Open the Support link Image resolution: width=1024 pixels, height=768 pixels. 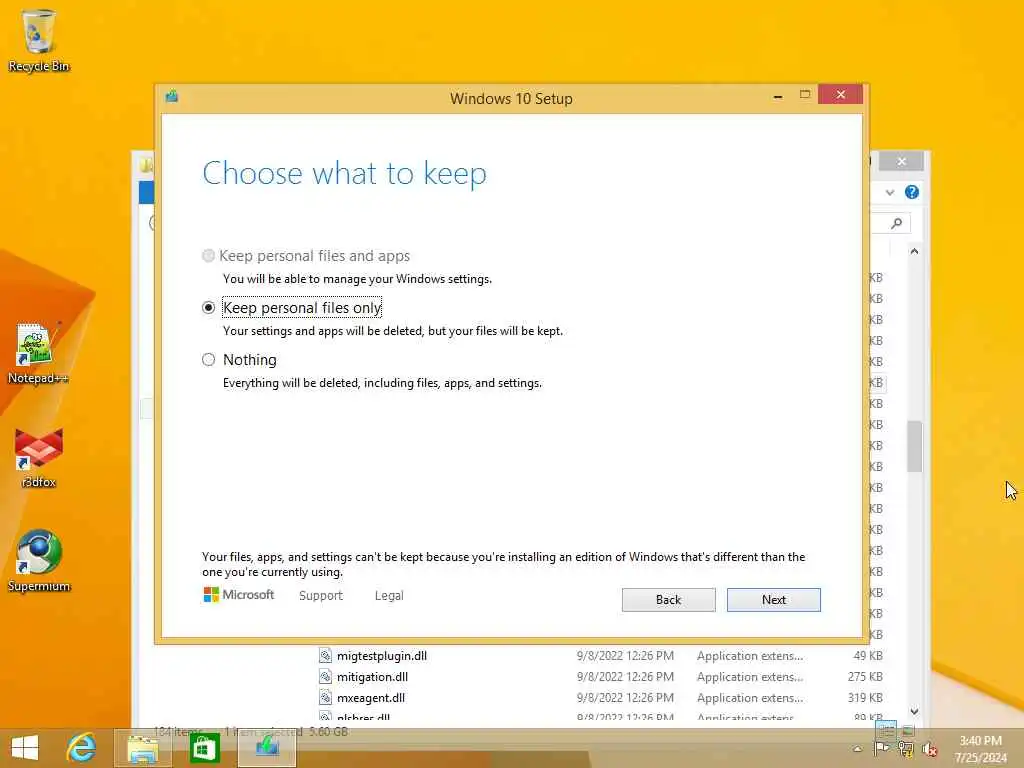click(321, 596)
